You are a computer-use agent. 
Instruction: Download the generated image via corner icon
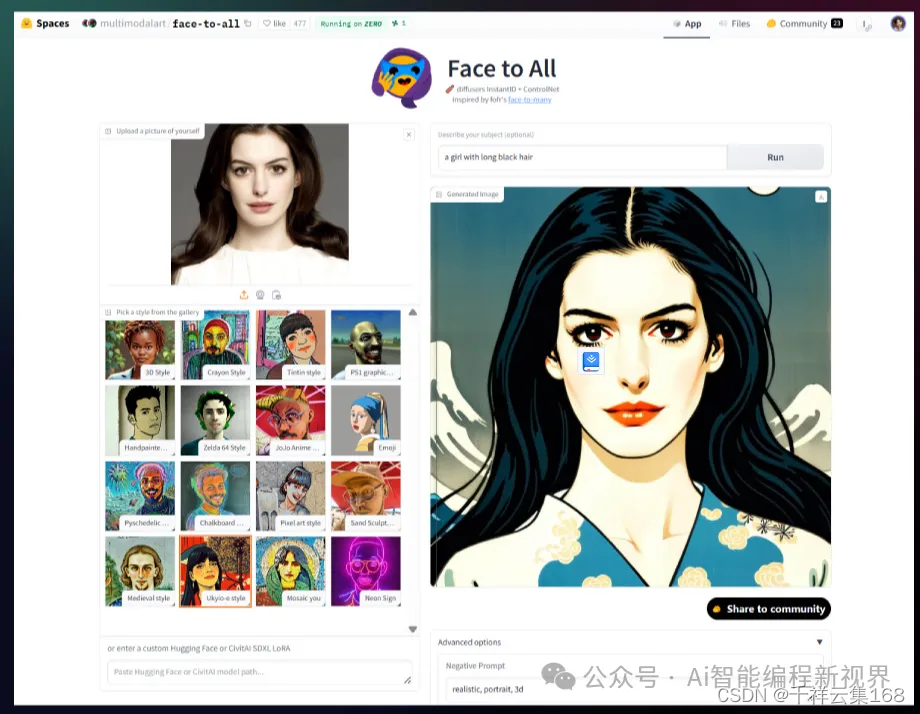coord(821,197)
